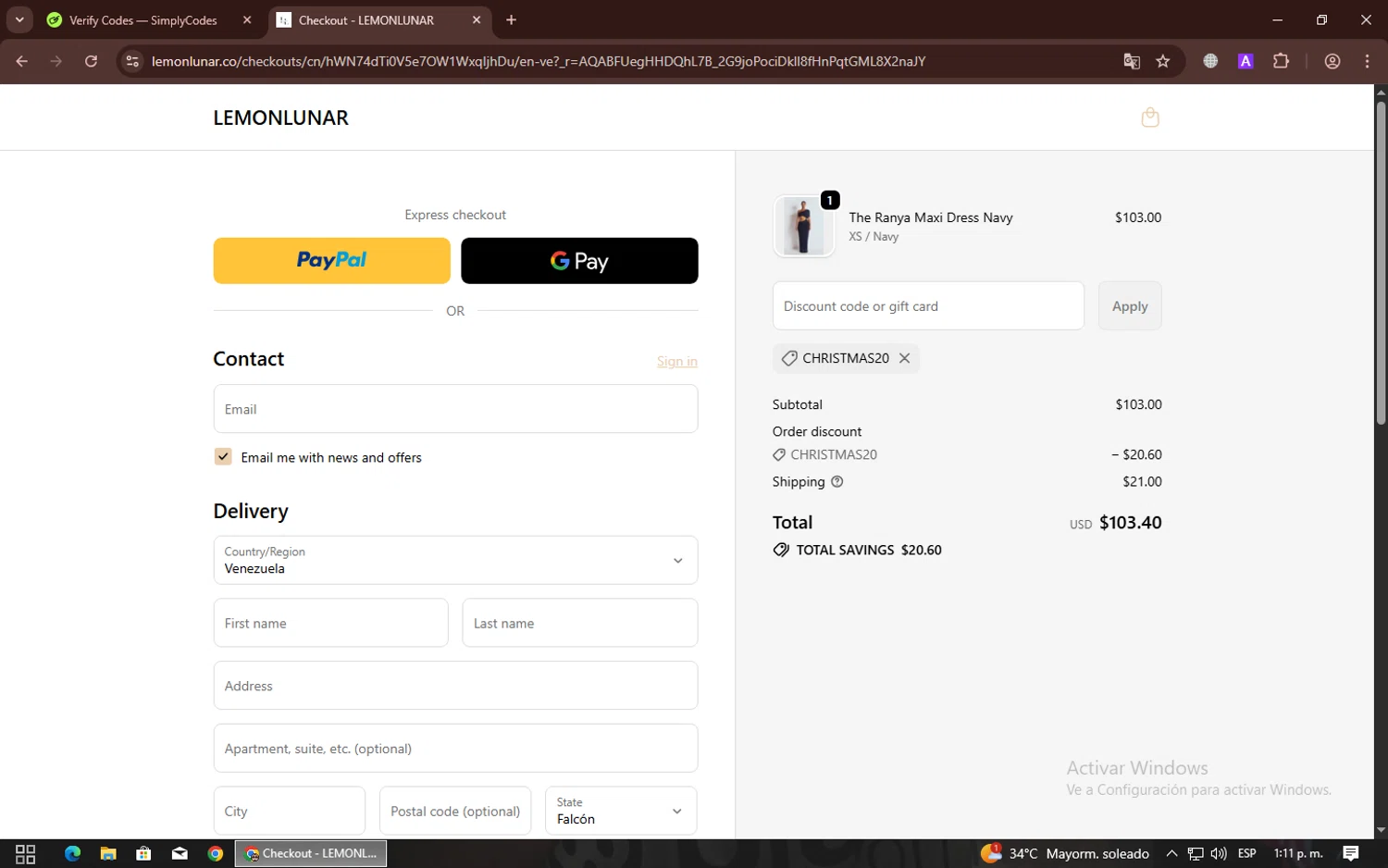Open the Chrome profile icon

[x=1332, y=61]
